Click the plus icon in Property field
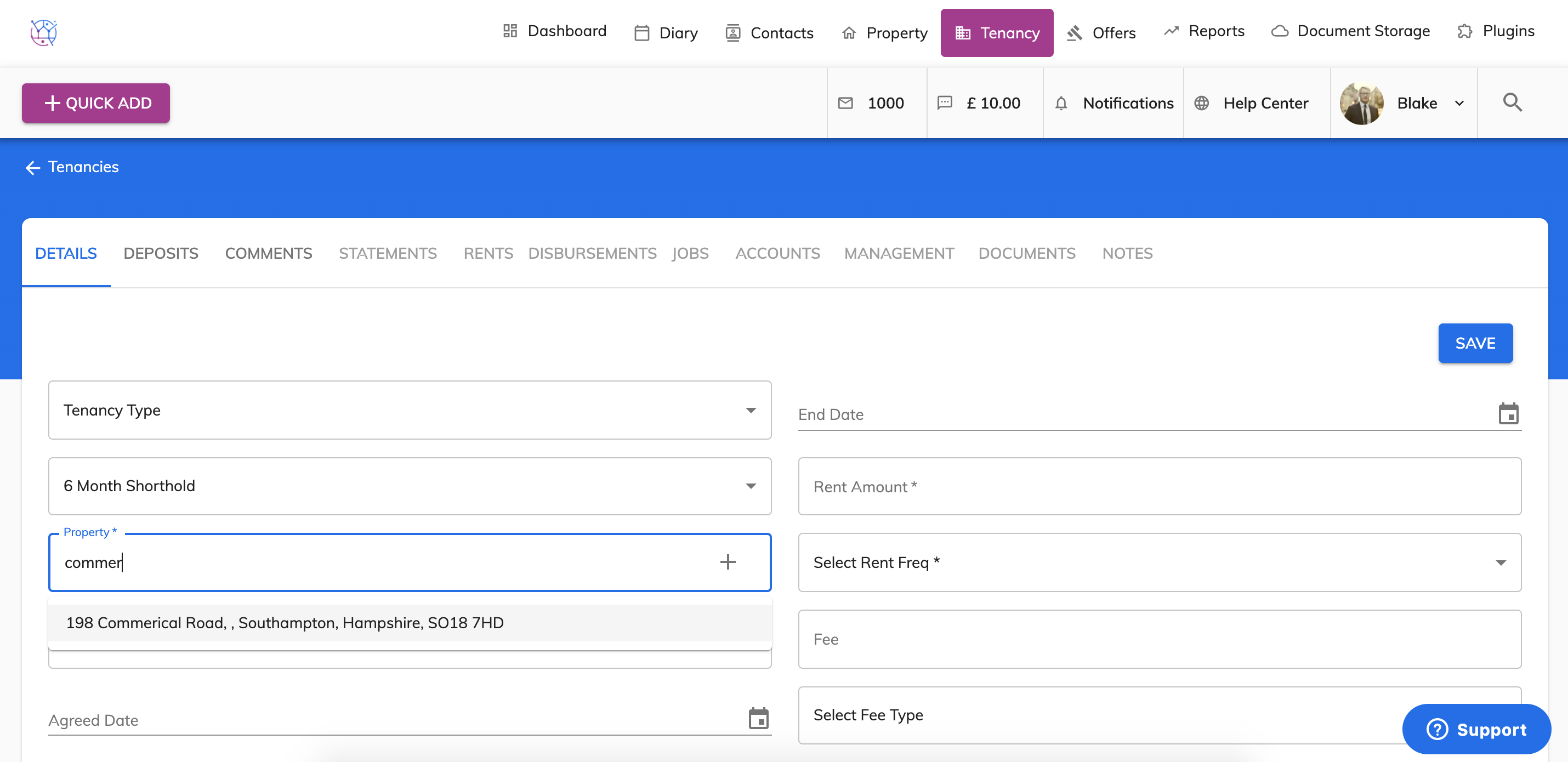 click(x=728, y=562)
